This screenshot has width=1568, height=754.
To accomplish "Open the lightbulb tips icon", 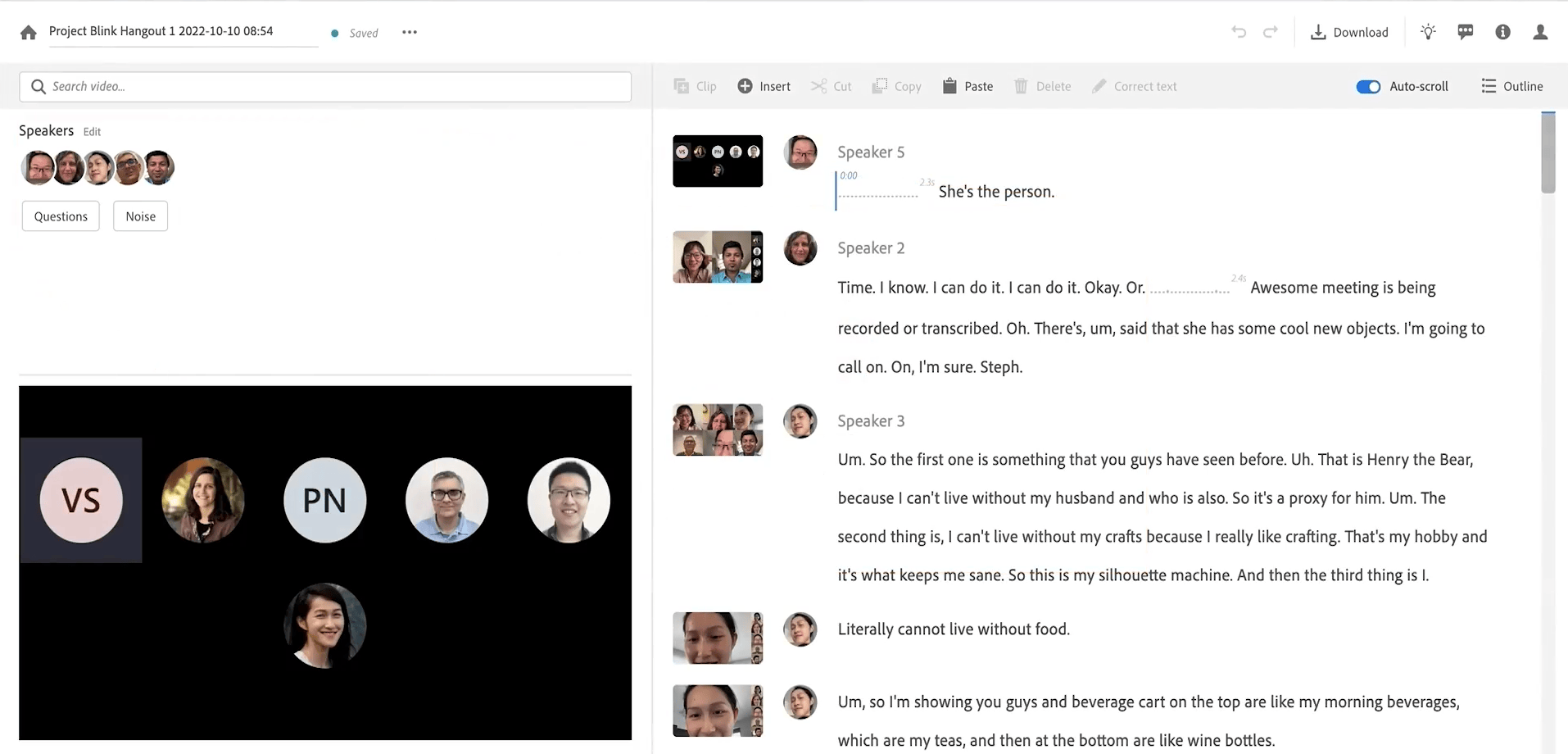I will (1428, 32).
